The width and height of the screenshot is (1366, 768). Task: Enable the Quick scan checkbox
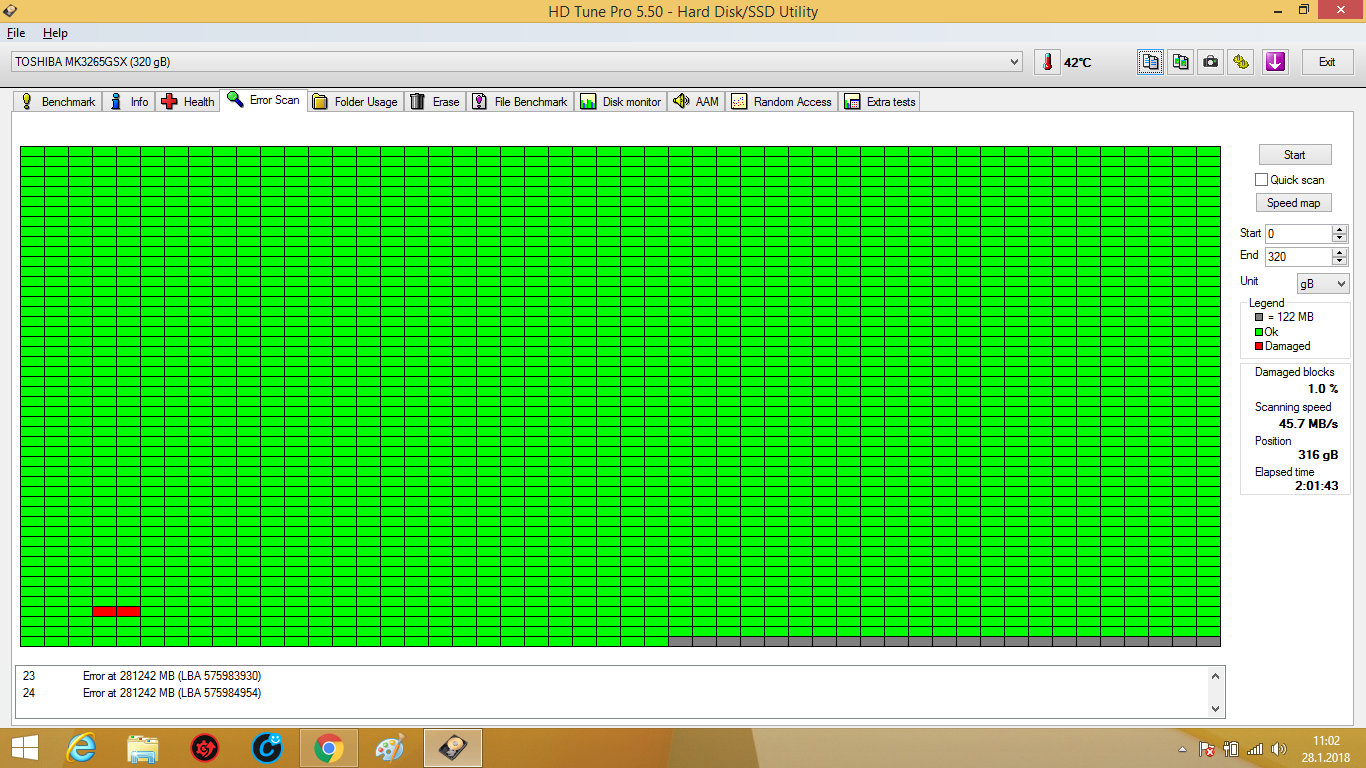[1261, 180]
